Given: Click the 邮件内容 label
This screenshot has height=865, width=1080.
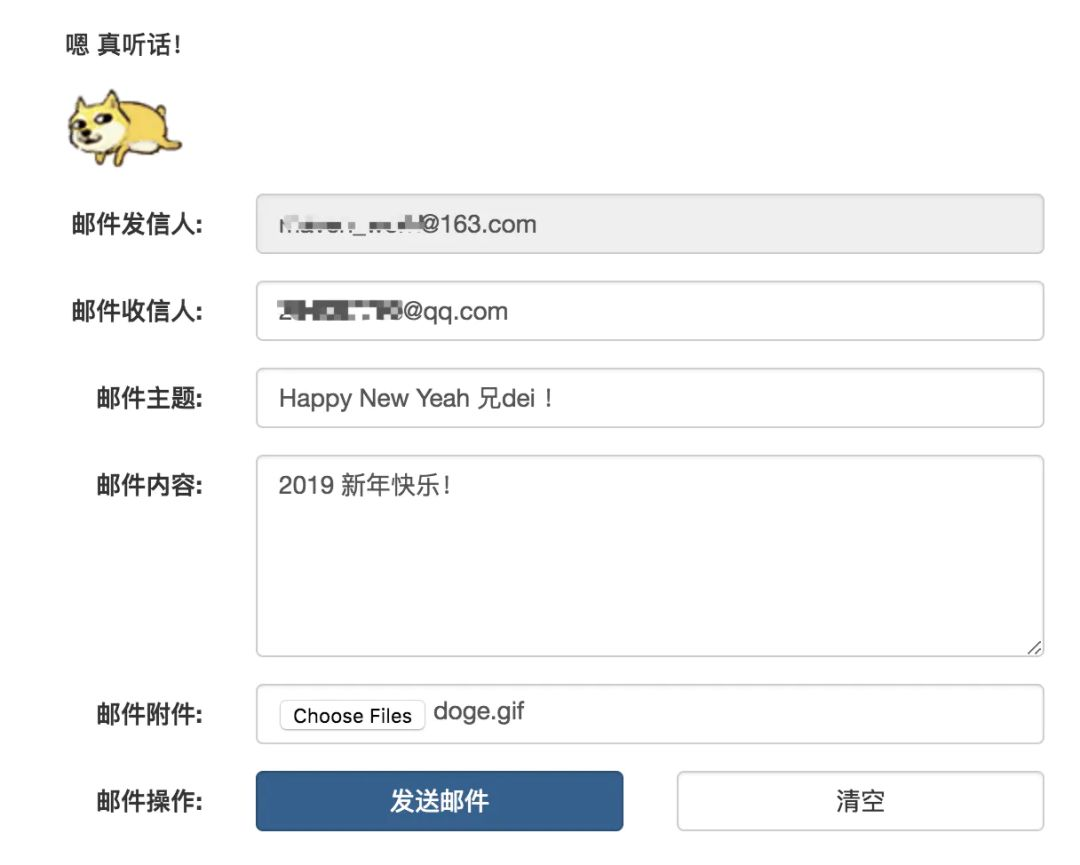Looking at the screenshot, I should tap(150, 486).
